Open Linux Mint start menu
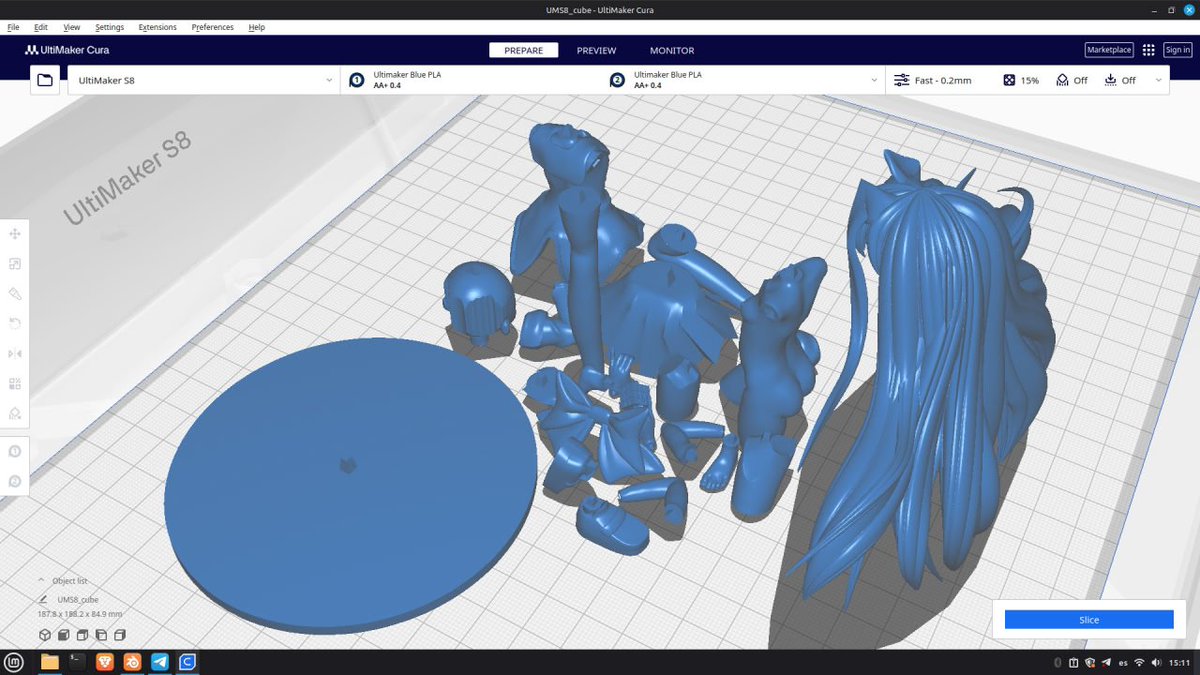 coord(14,662)
